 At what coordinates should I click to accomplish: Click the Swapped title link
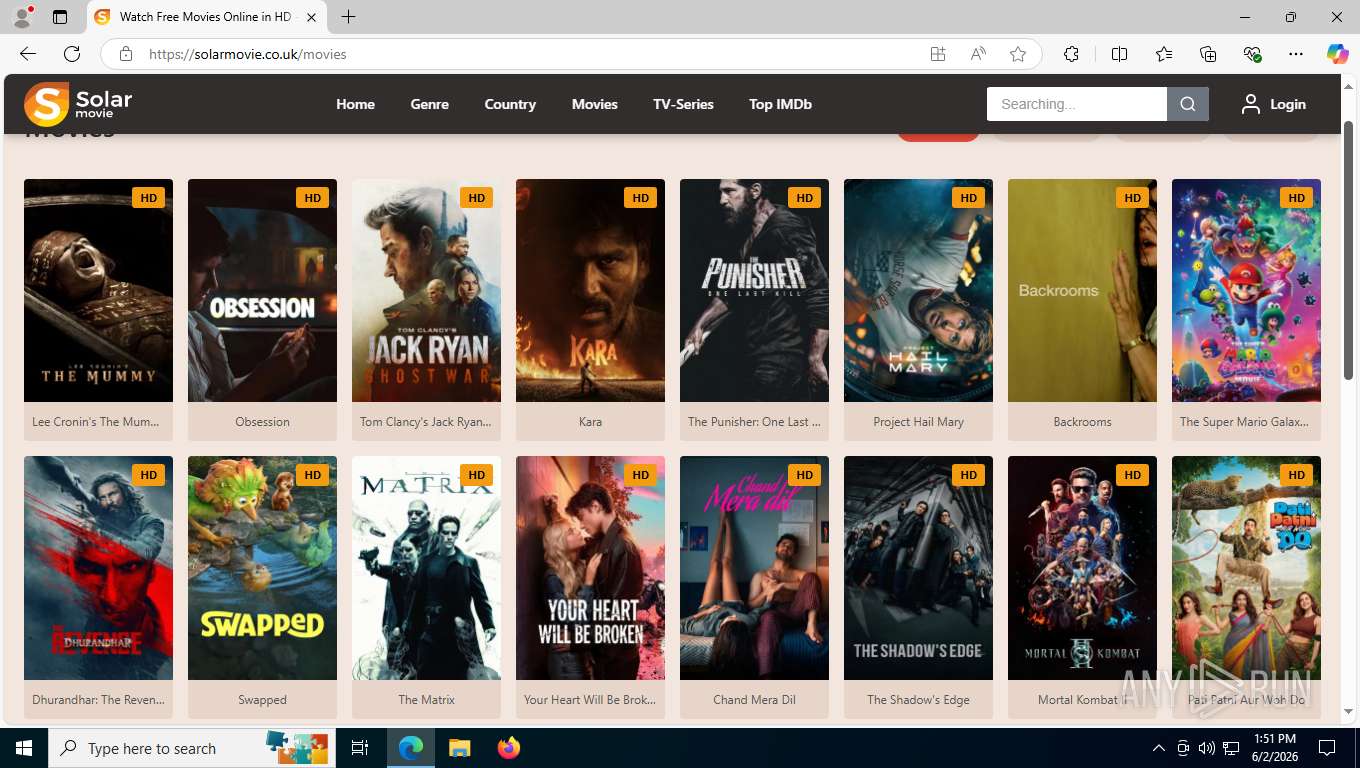click(x=262, y=700)
